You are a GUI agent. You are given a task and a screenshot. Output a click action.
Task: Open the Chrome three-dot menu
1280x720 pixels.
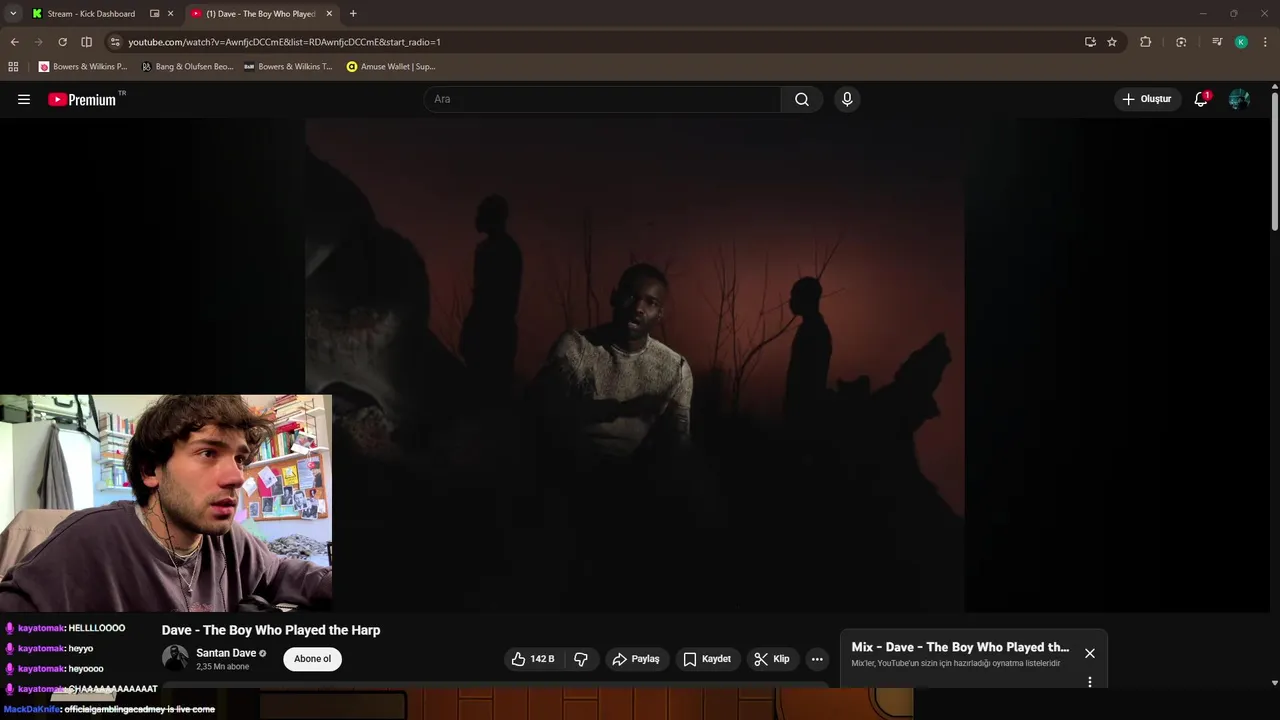coord(1265,42)
